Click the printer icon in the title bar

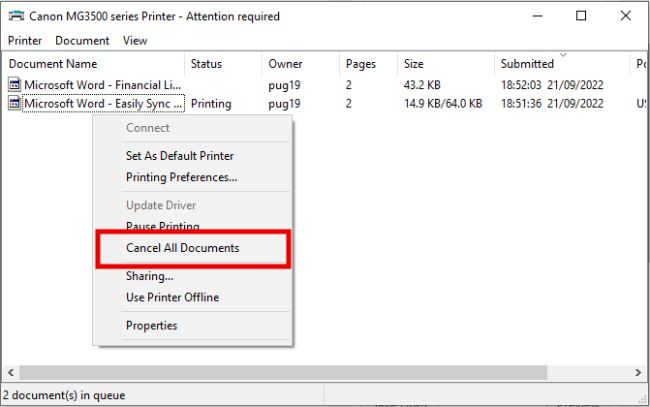click(x=17, y=16)
